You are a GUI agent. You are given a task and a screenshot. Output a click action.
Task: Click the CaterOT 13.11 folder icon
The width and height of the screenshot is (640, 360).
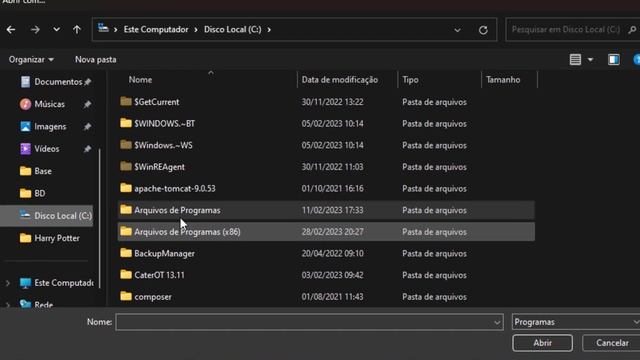click(x=126, y=274)
